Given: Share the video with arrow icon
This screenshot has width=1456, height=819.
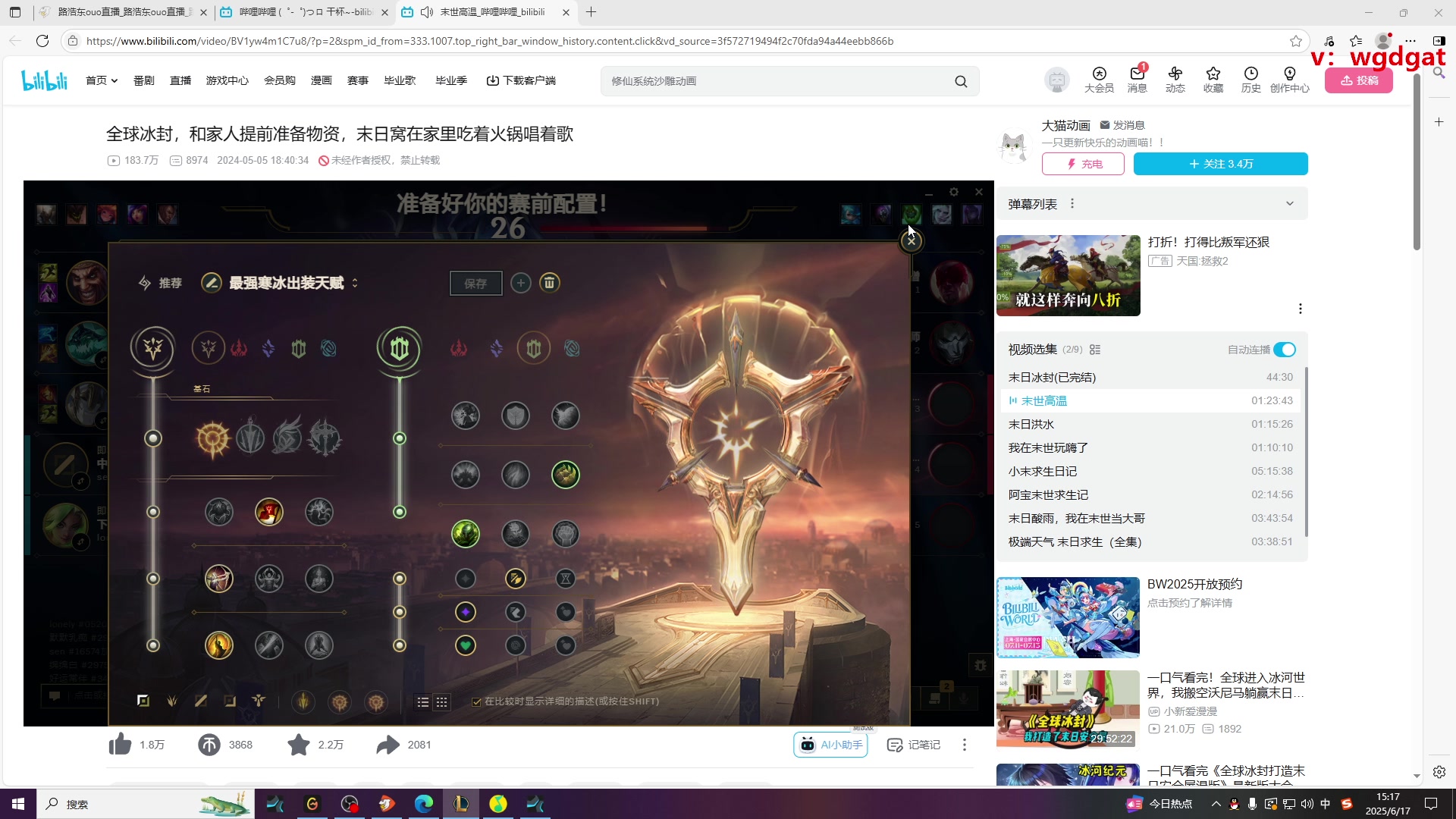Looking at the screenshot, I should pos(388,745).
